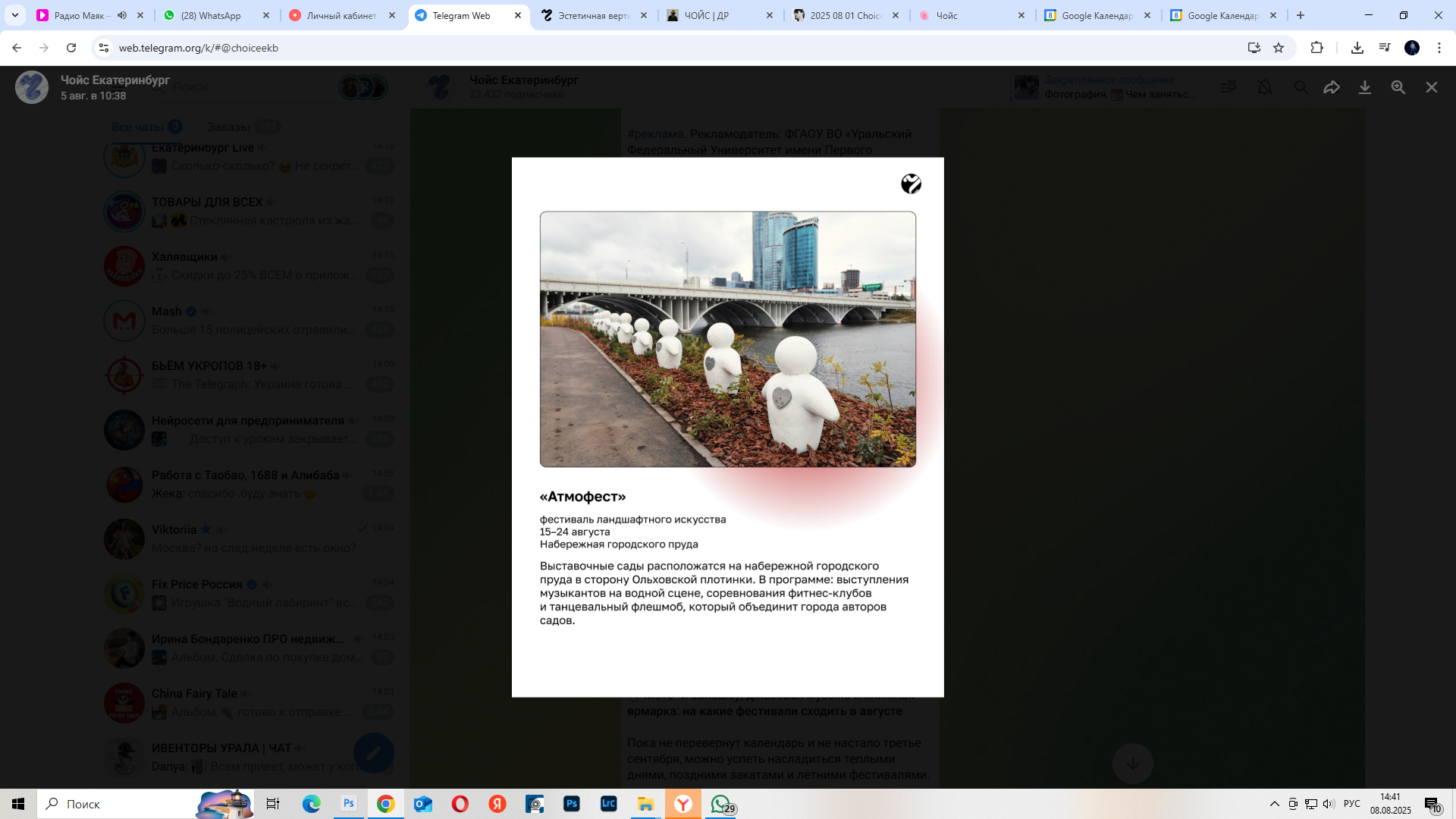The height and width of the screenshot is (819, 1456).
Task: Open Chrome extensions puzzle icon
Action: coord(1316,48)
